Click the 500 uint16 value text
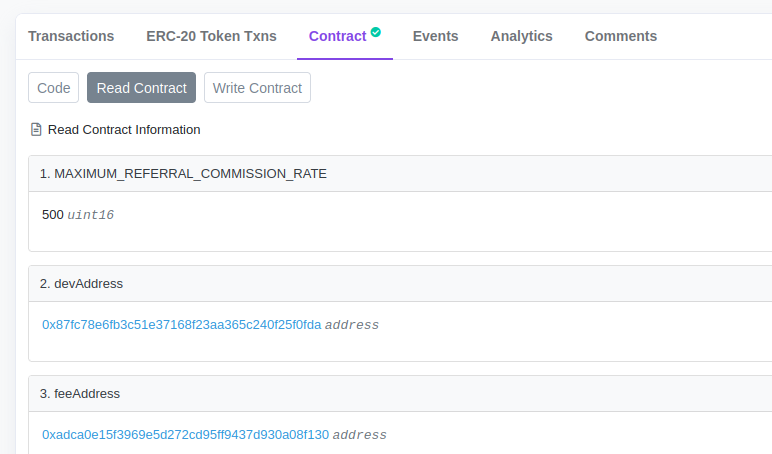This screenshot has width=772, height=454. point(78,215)
